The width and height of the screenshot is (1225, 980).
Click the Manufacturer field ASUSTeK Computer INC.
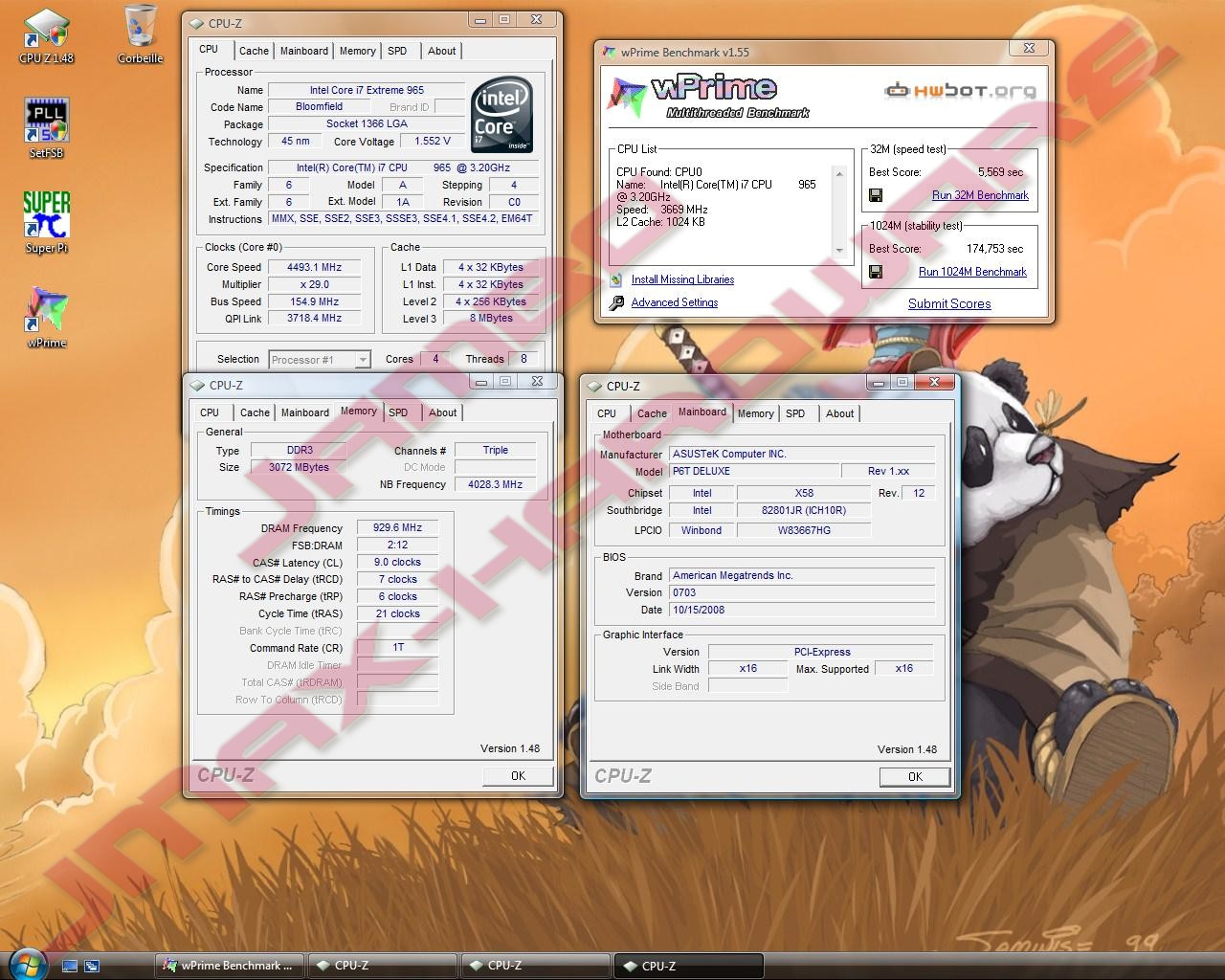[x=802, y=454]
